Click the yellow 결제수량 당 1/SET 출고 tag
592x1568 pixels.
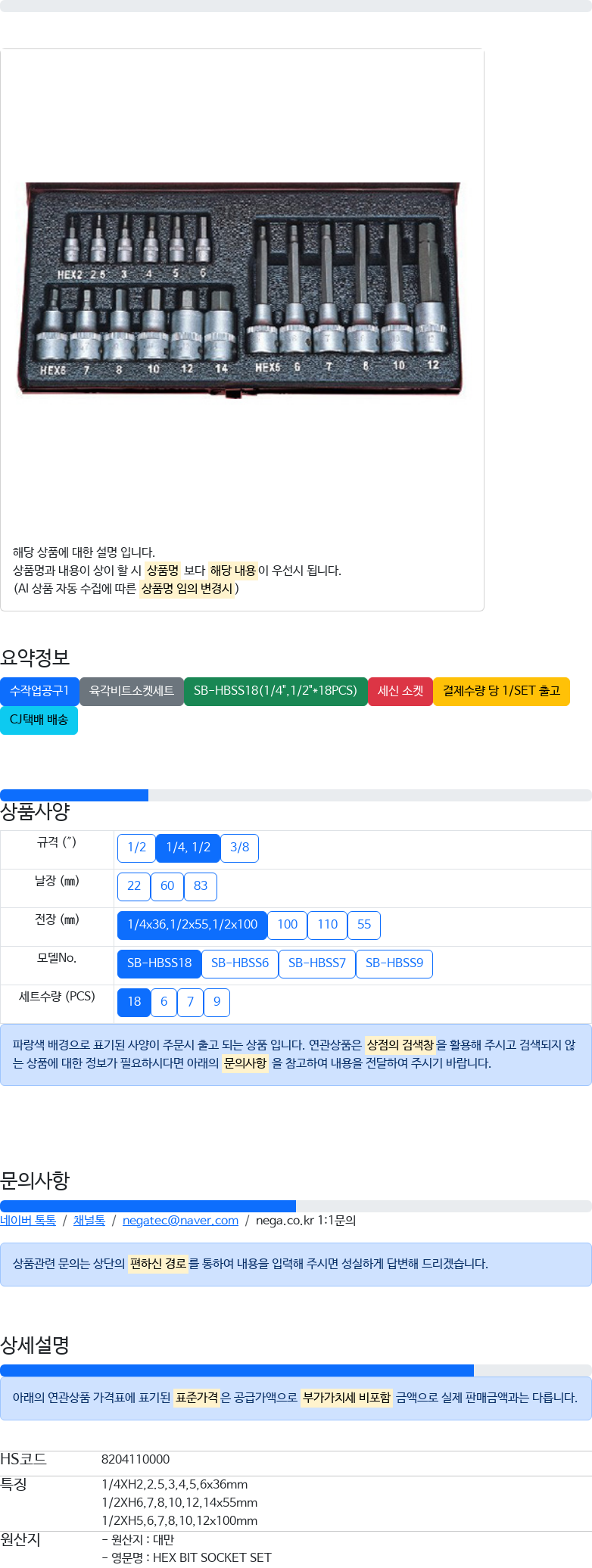click(x=501, y=691)
